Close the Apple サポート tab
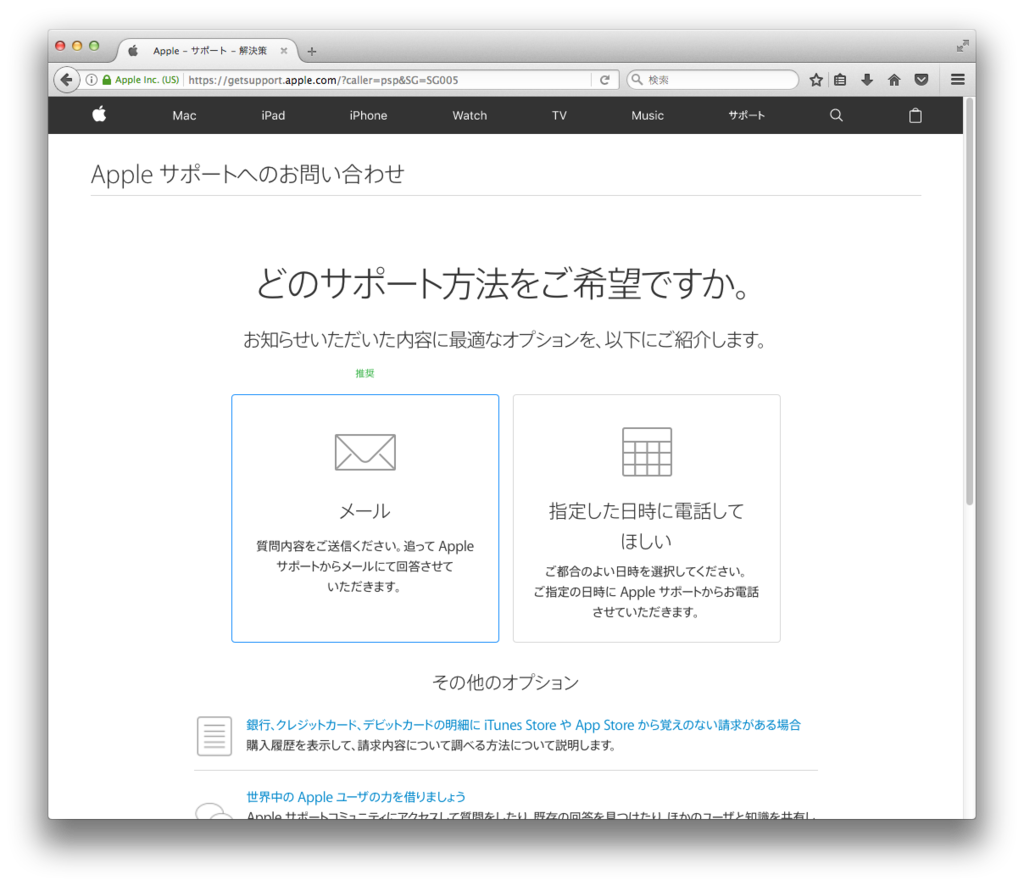This screenshot has height=886, width=1024. click(x=283, y=50)
